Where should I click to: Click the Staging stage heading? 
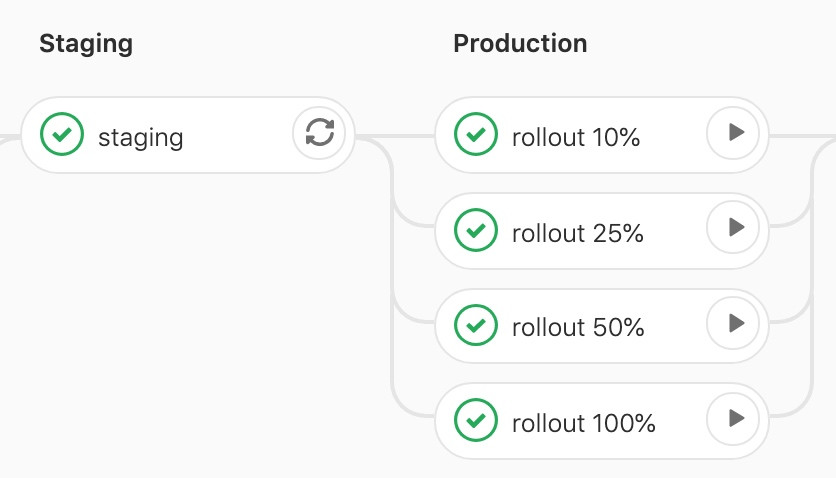point(85,44)
